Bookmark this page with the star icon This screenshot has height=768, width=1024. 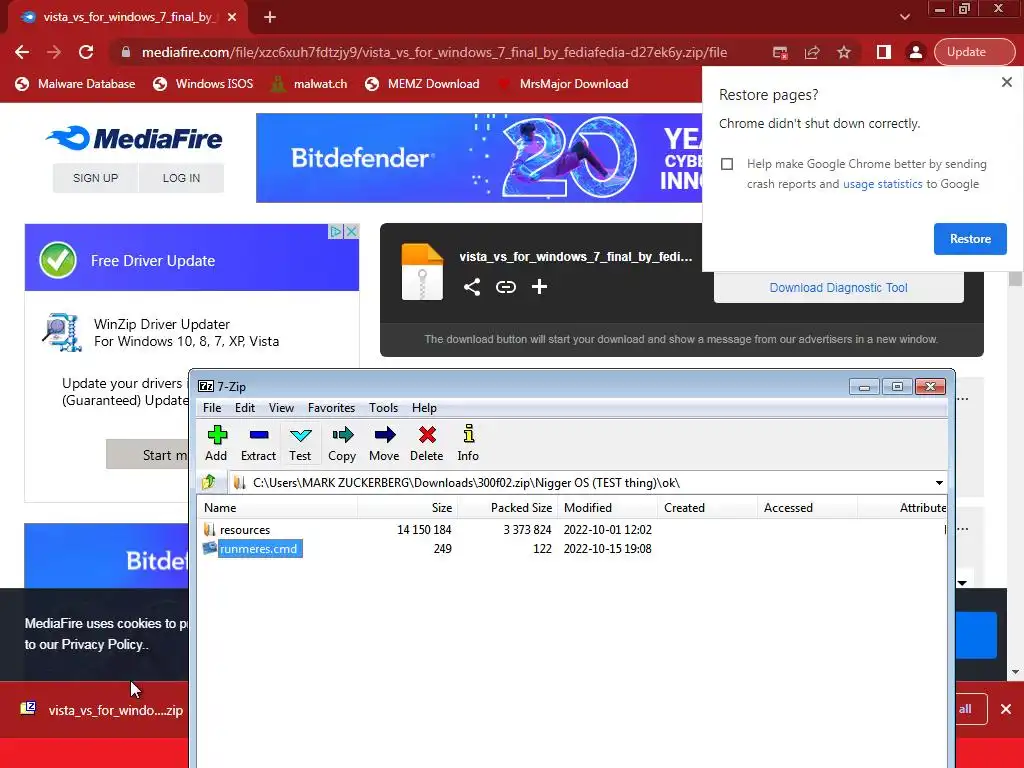844,52
